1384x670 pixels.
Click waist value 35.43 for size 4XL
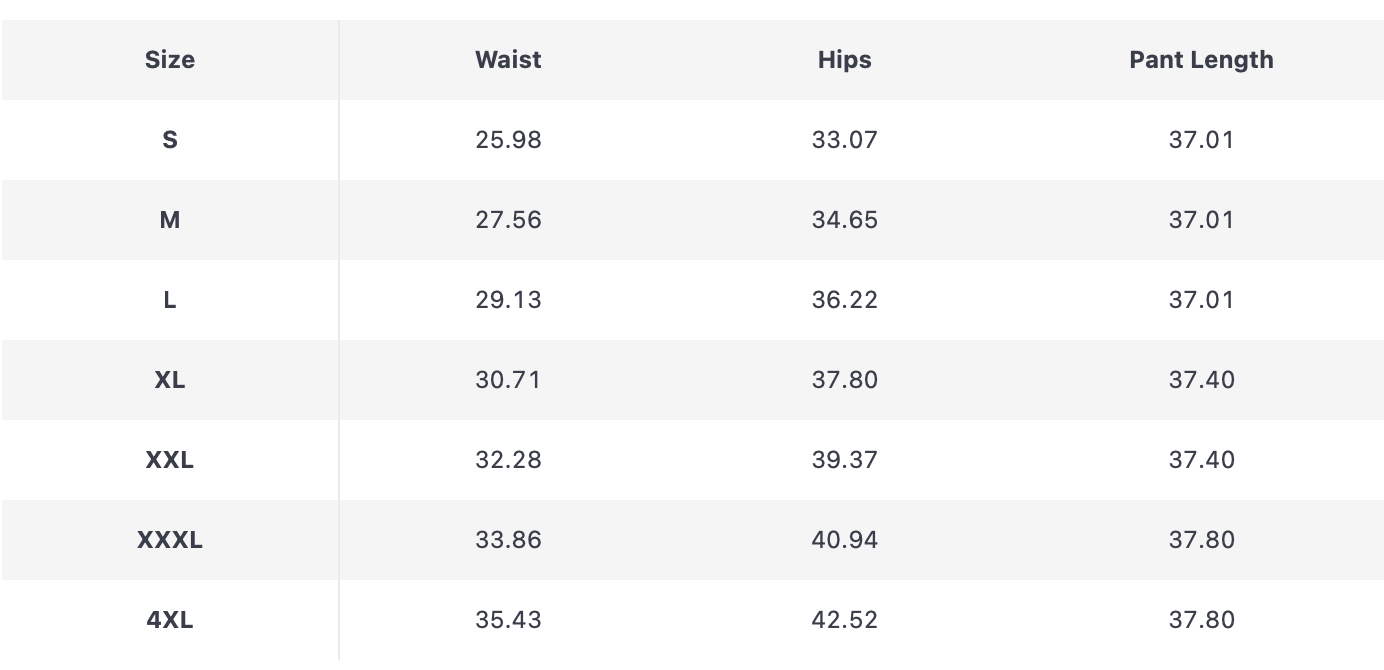[x=508, y=620]
